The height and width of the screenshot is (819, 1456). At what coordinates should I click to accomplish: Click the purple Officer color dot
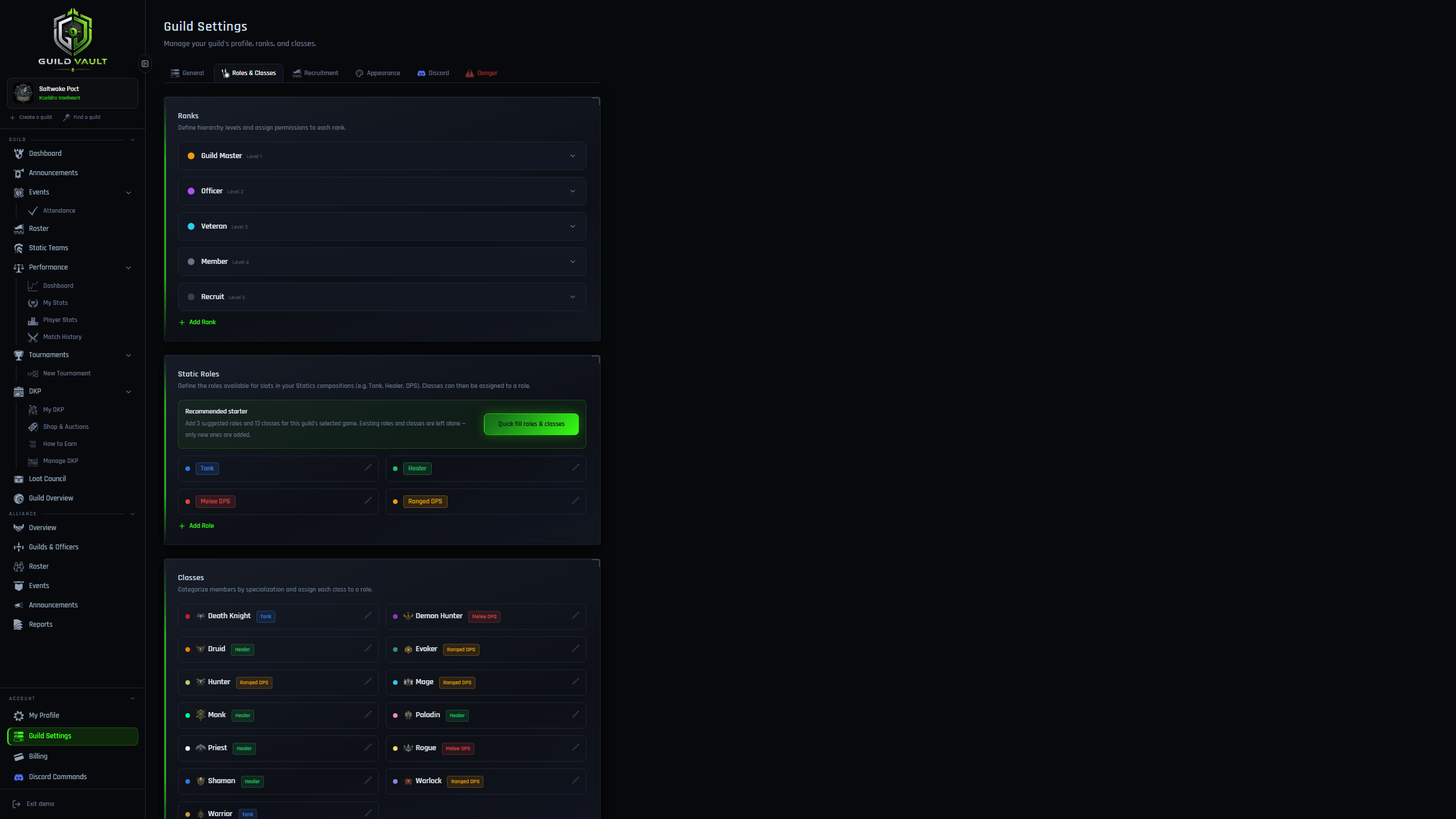click(191, 191)
